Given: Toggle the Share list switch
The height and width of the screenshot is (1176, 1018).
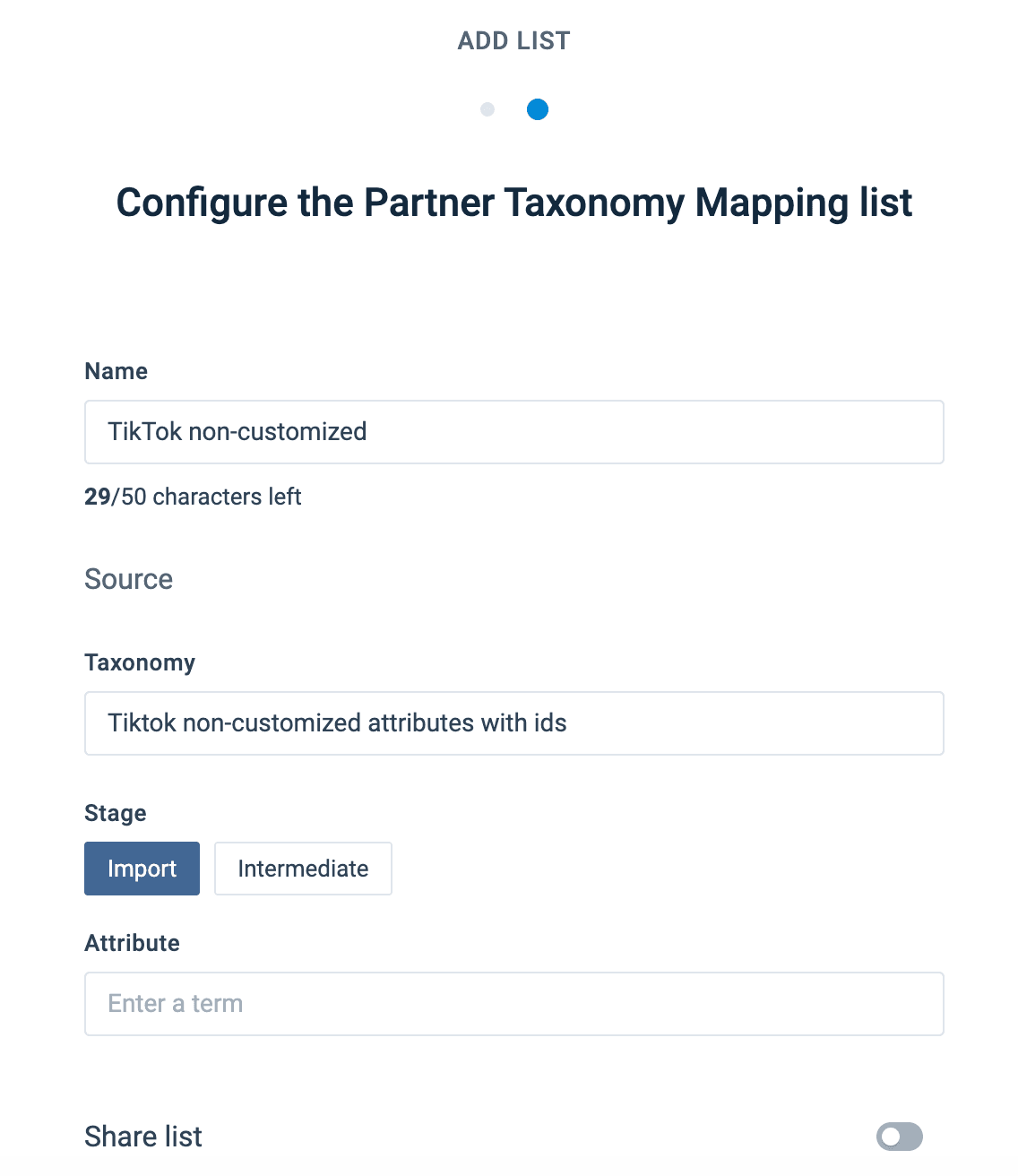Looking at the screenshot, I should [899, 1137].
